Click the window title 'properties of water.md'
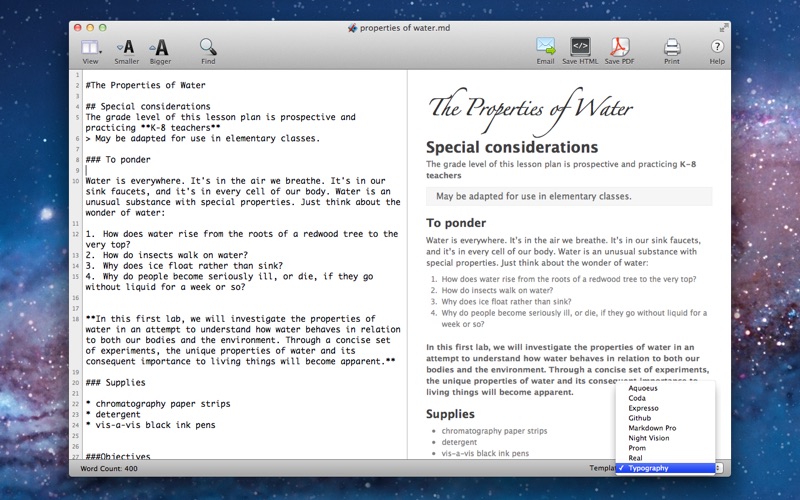Screen dimensions: 800x500 point(405,28)
